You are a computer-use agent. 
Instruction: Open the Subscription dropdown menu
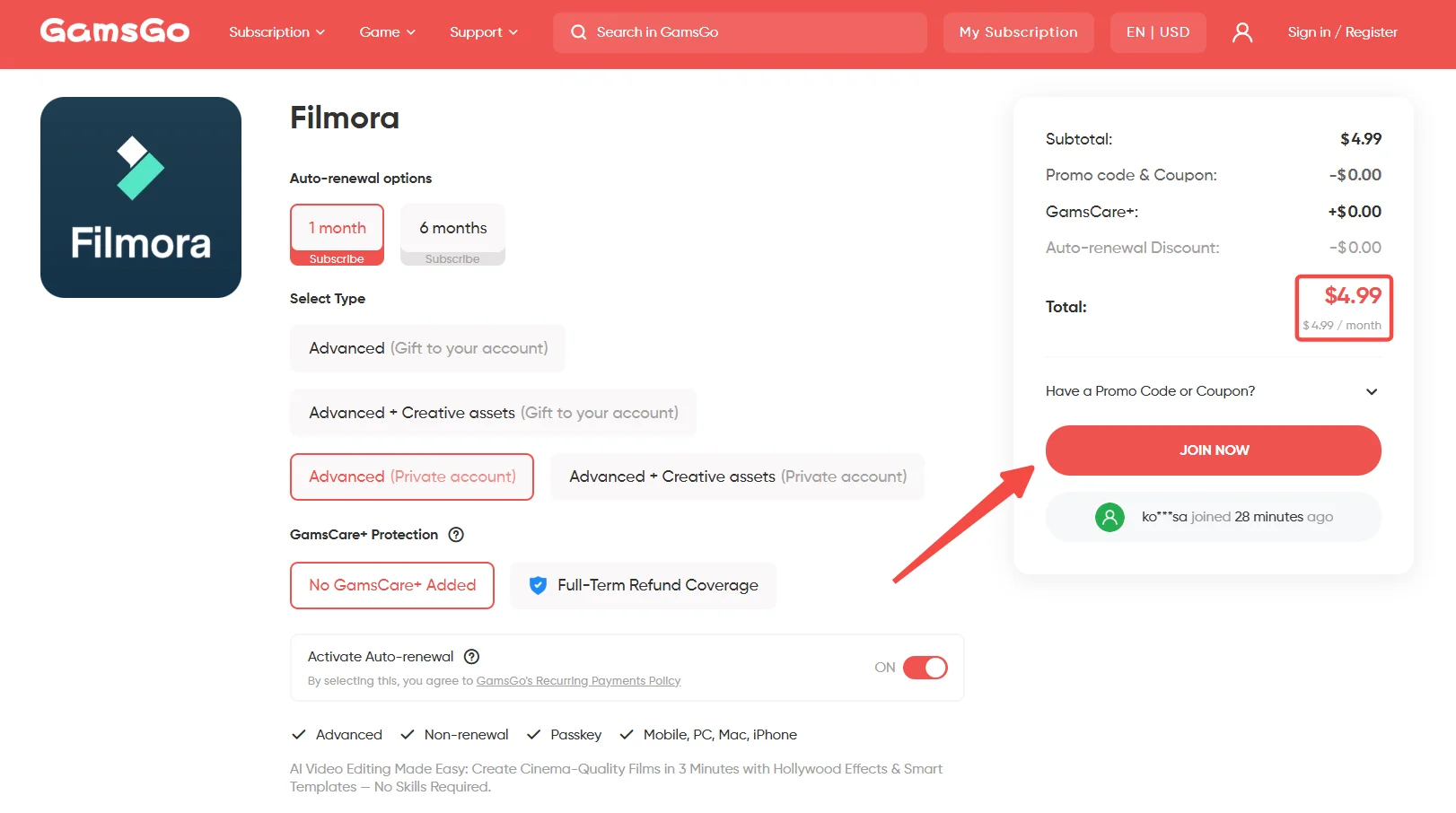pos(276,32)
